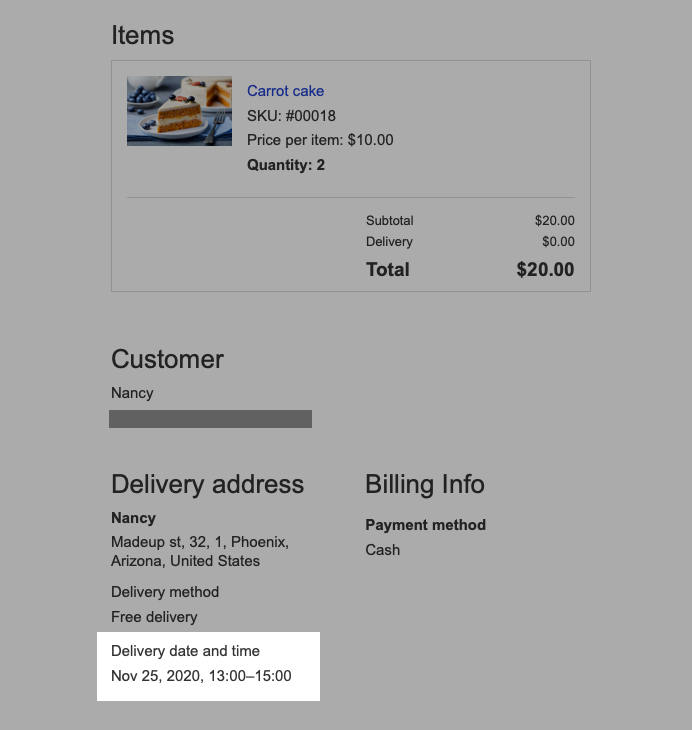This screenshot has height=730, width=692.
Task: Click the Delivery date and time label
Action: pyautogui.click(x=185, y=651)
